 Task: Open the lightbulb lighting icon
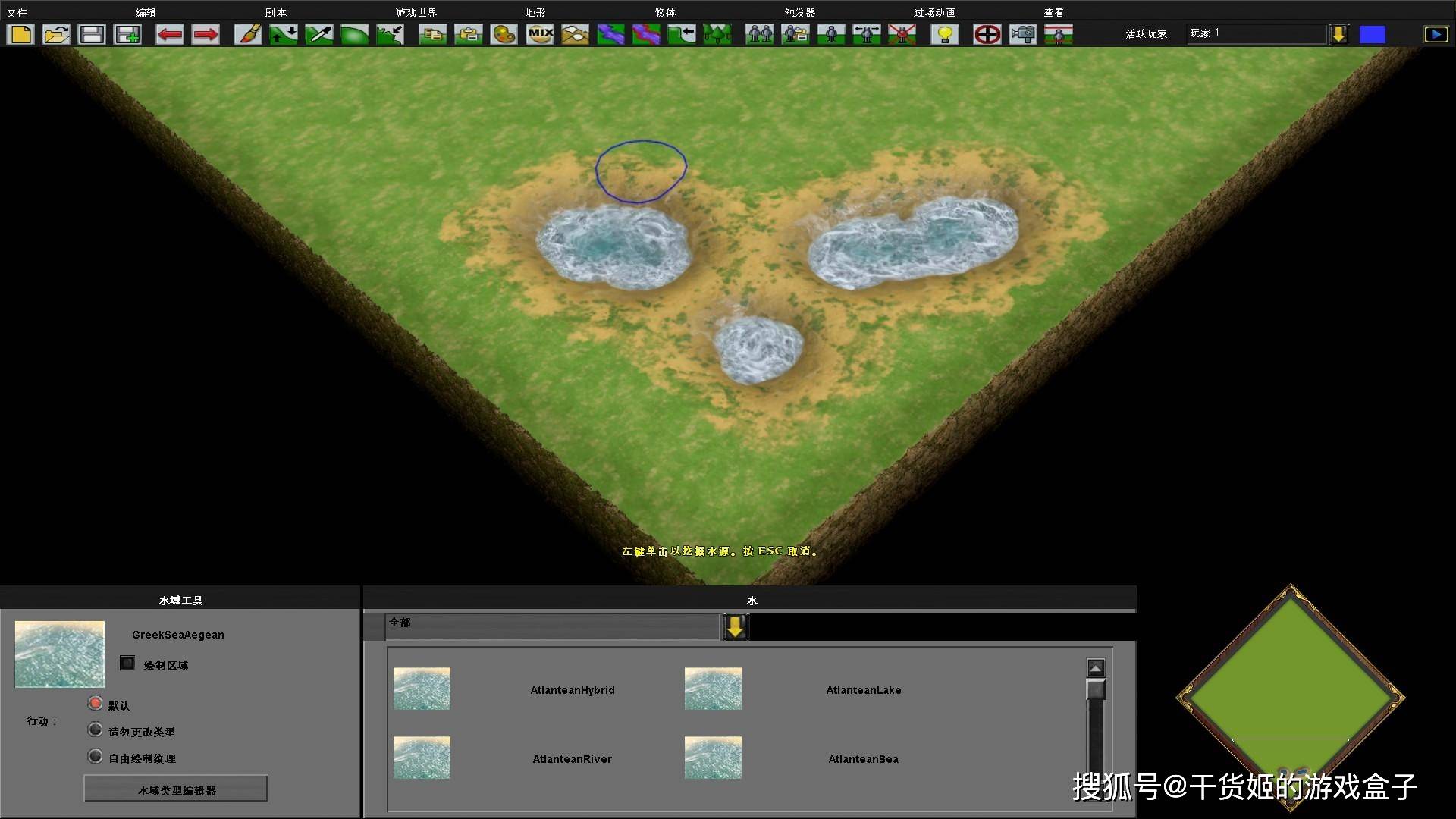(945, 34)
